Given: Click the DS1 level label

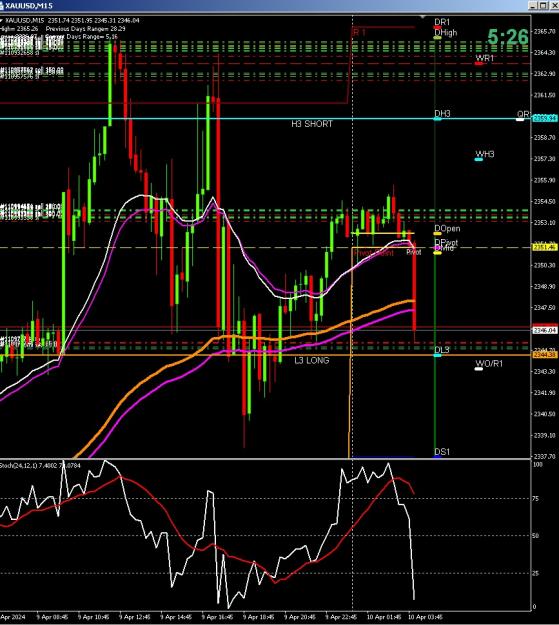Looking at the screenshot, I should click(x=442, y=452).
